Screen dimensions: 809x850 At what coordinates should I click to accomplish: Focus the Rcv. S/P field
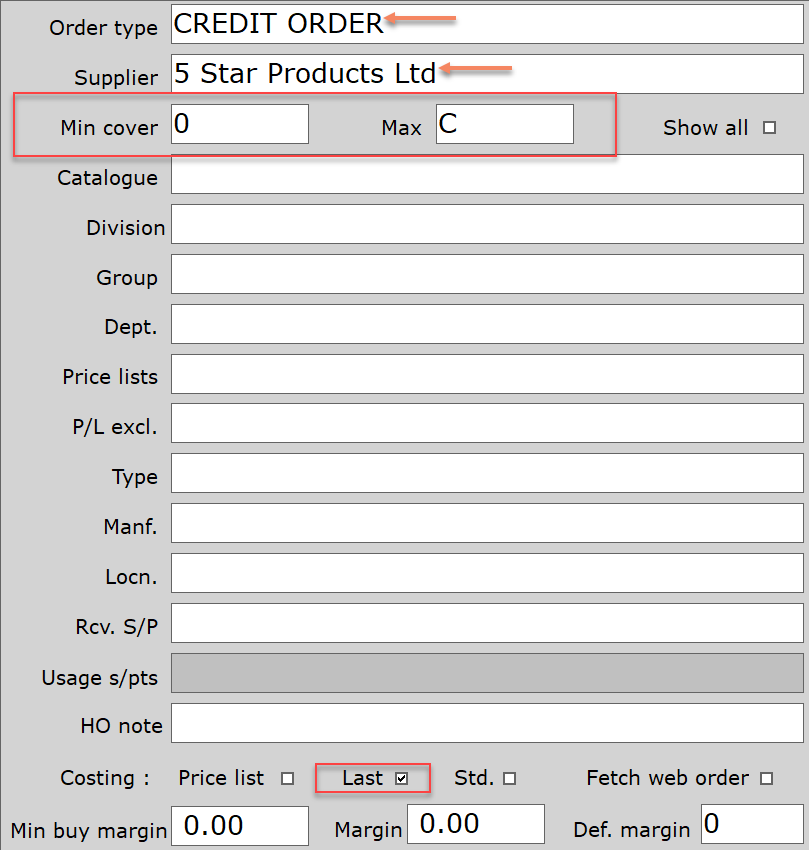pyautogui.click(x=487, y=624)
